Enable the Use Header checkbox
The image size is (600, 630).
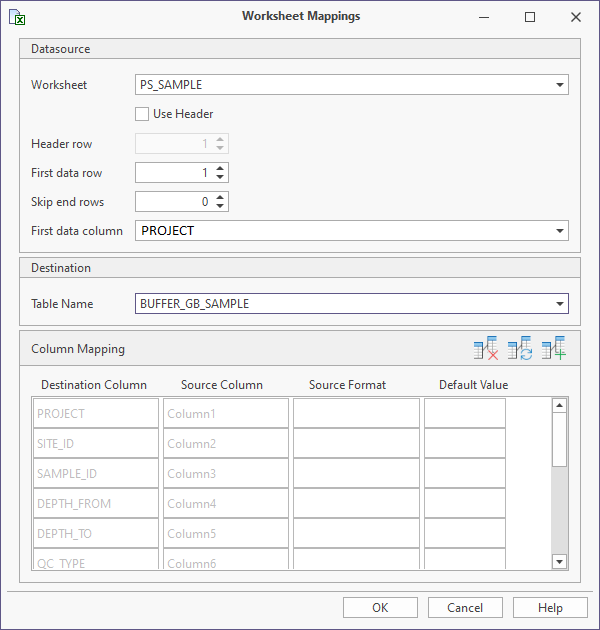point(142,114)
